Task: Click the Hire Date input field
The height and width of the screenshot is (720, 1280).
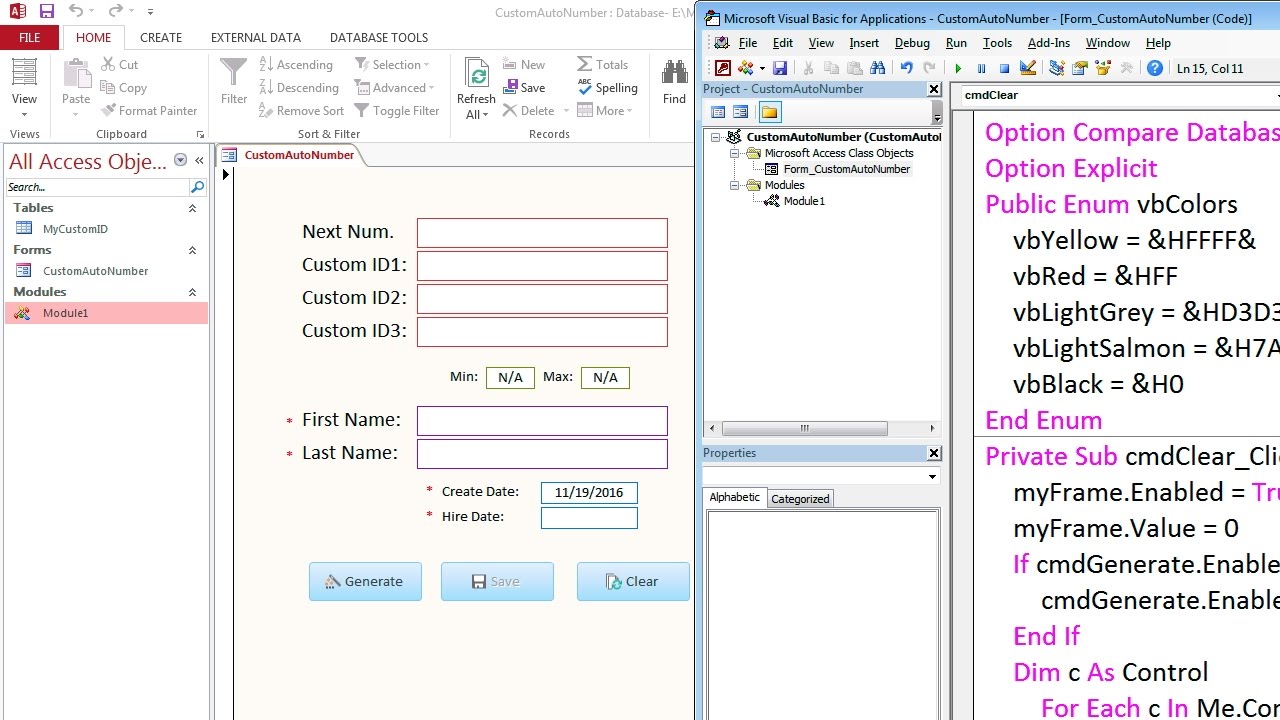Action: tap(589, 517)
